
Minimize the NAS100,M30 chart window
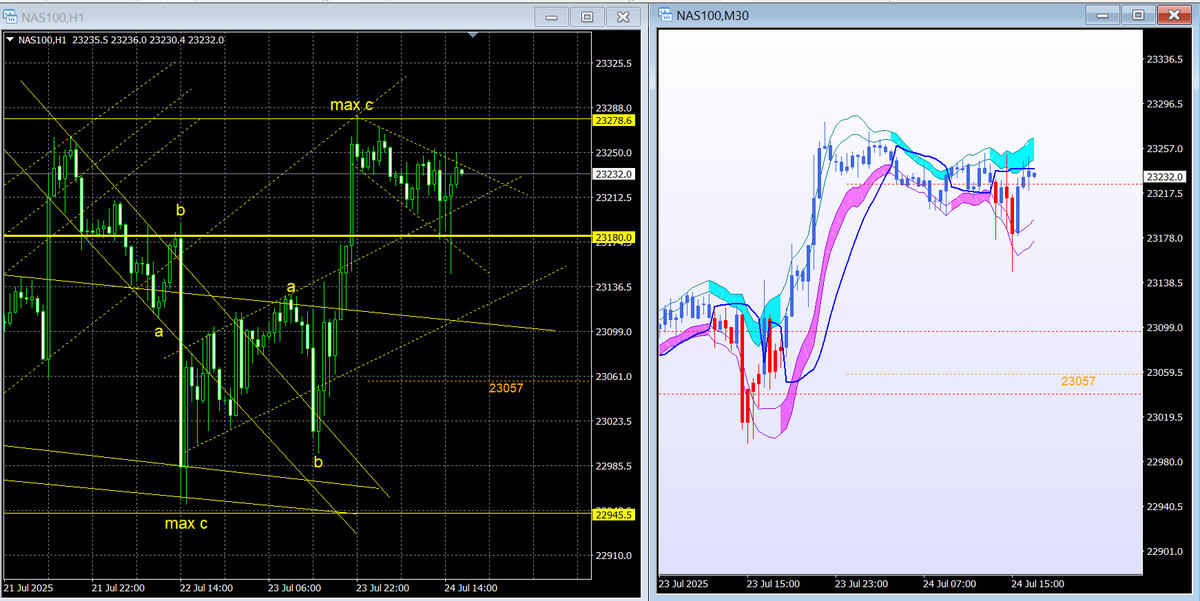tap(1104, 14)
